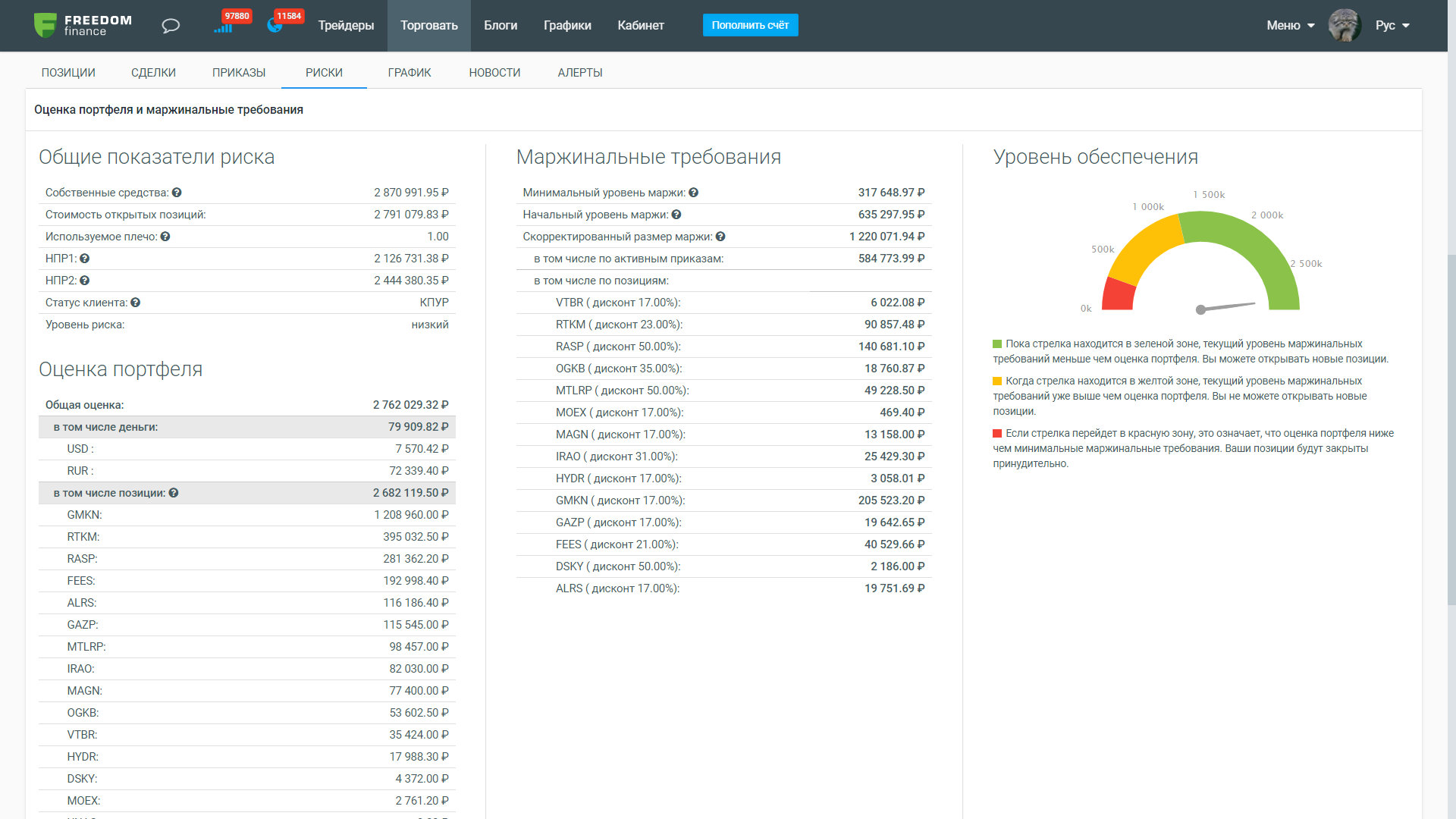Switch to the ПОЗИЦИИ tab
Image resolution: width=1456 pixels, height=819 pixels.
pyautogui.click(x=68, y=73)
